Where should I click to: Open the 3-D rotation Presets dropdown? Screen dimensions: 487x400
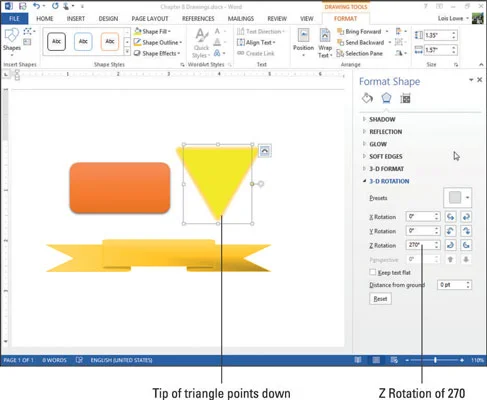[457, 198]
